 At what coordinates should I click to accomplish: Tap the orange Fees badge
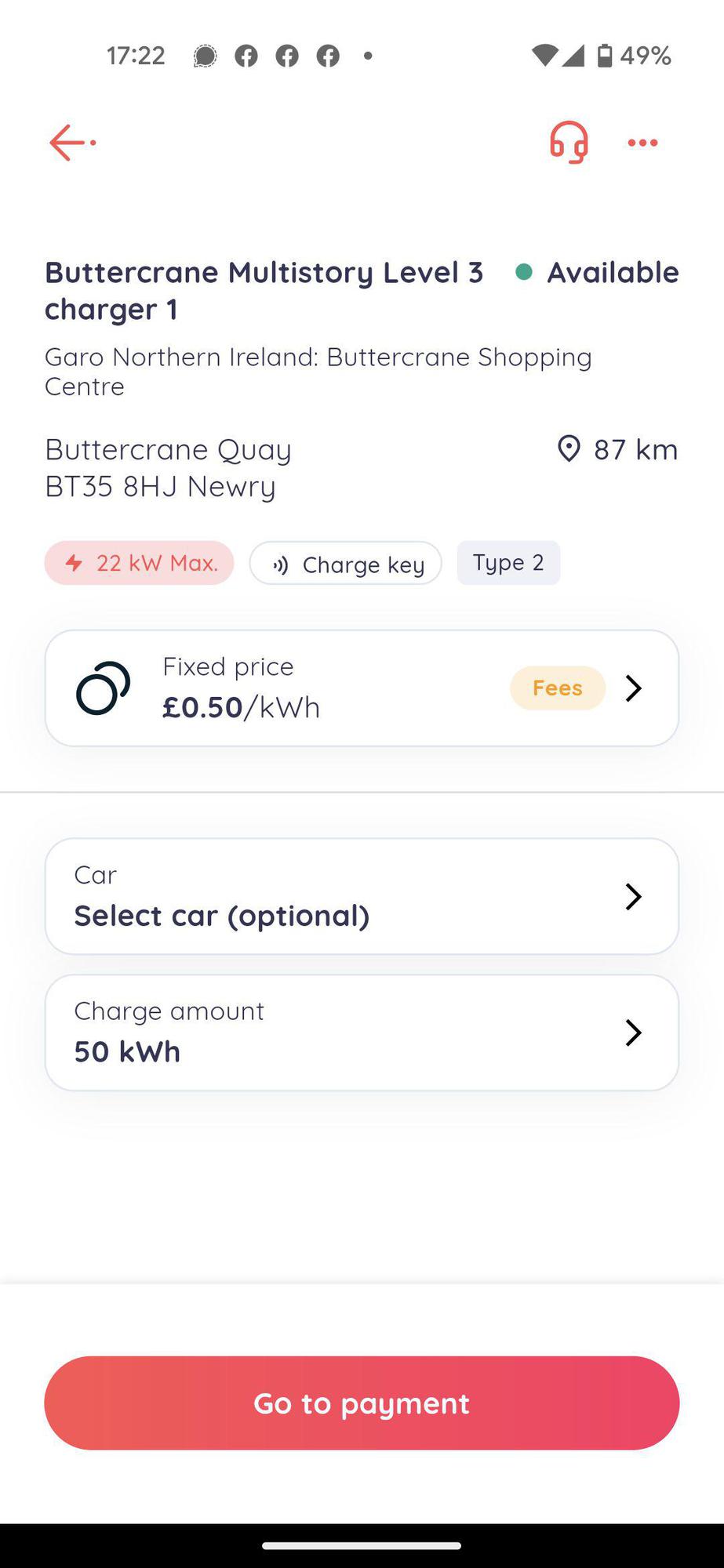click(558, 688)
